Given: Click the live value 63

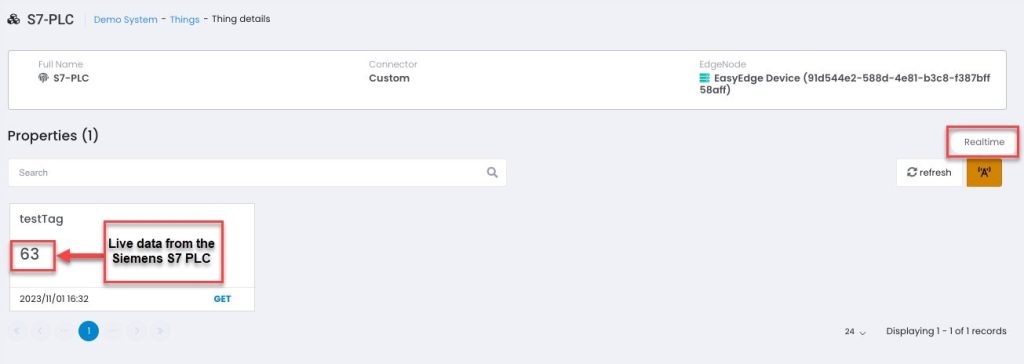Looking at the screenshot, I should pyautogui.click(x=30, y=254).
